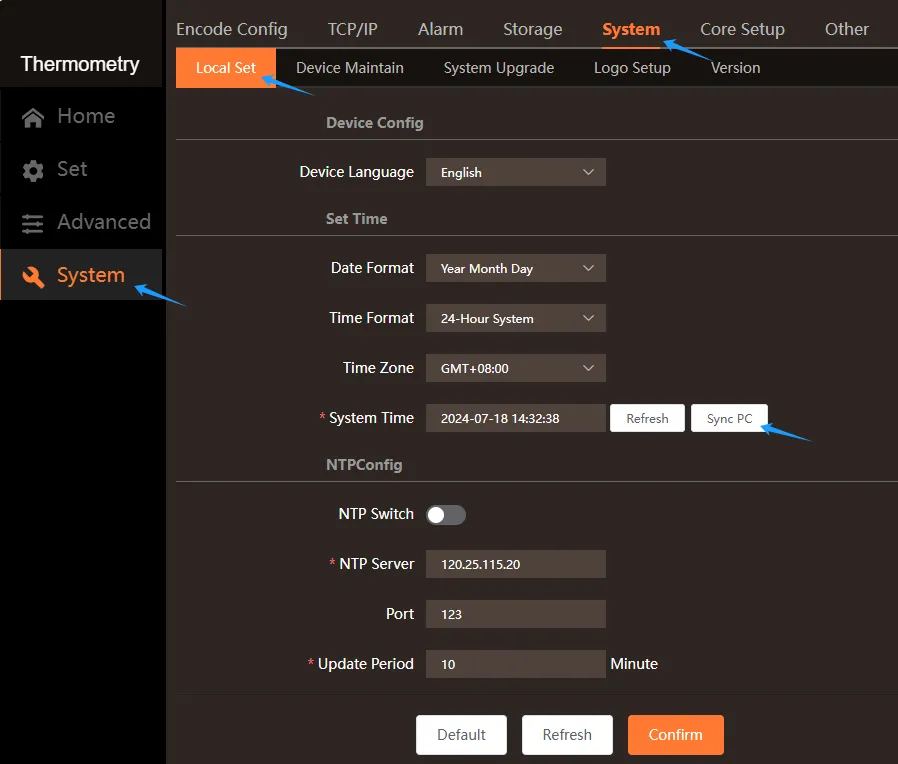This screenshot has height=764, width=898.
Task: Click the System wrench icon in sidebar
Action: coord(33,277)
